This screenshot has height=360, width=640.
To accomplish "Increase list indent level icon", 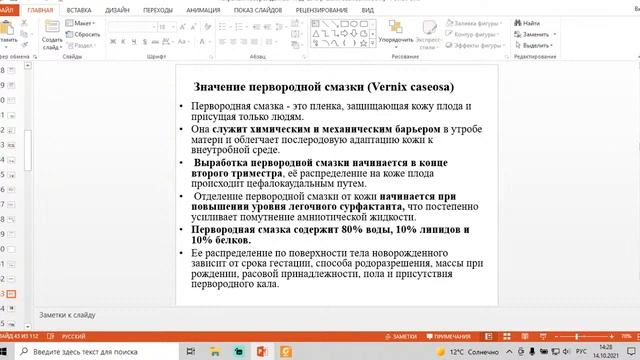I will point(267,27).
